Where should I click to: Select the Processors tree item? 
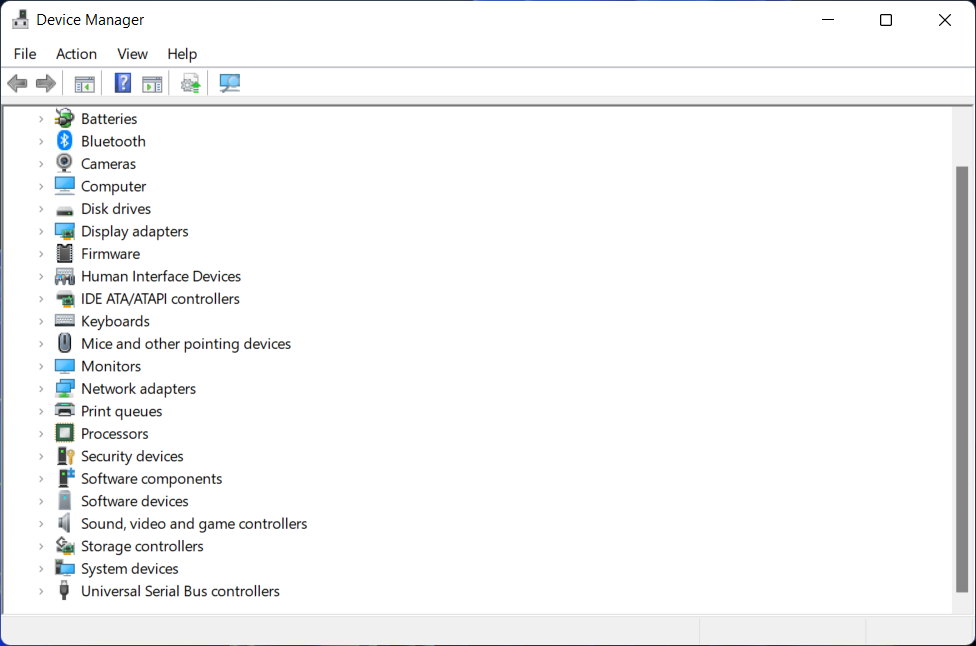pos(114,434)
